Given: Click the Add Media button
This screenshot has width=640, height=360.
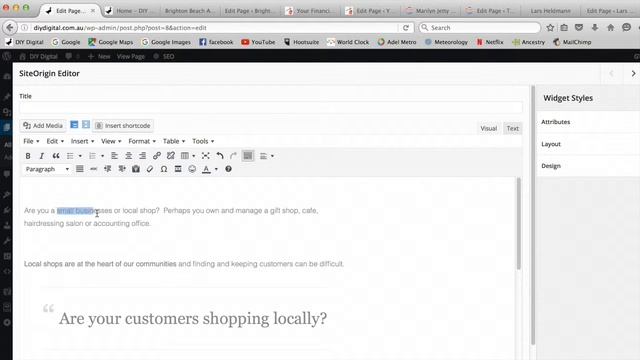Looking at the screenshot, I should pyautogui.click(x=43, y=126).
